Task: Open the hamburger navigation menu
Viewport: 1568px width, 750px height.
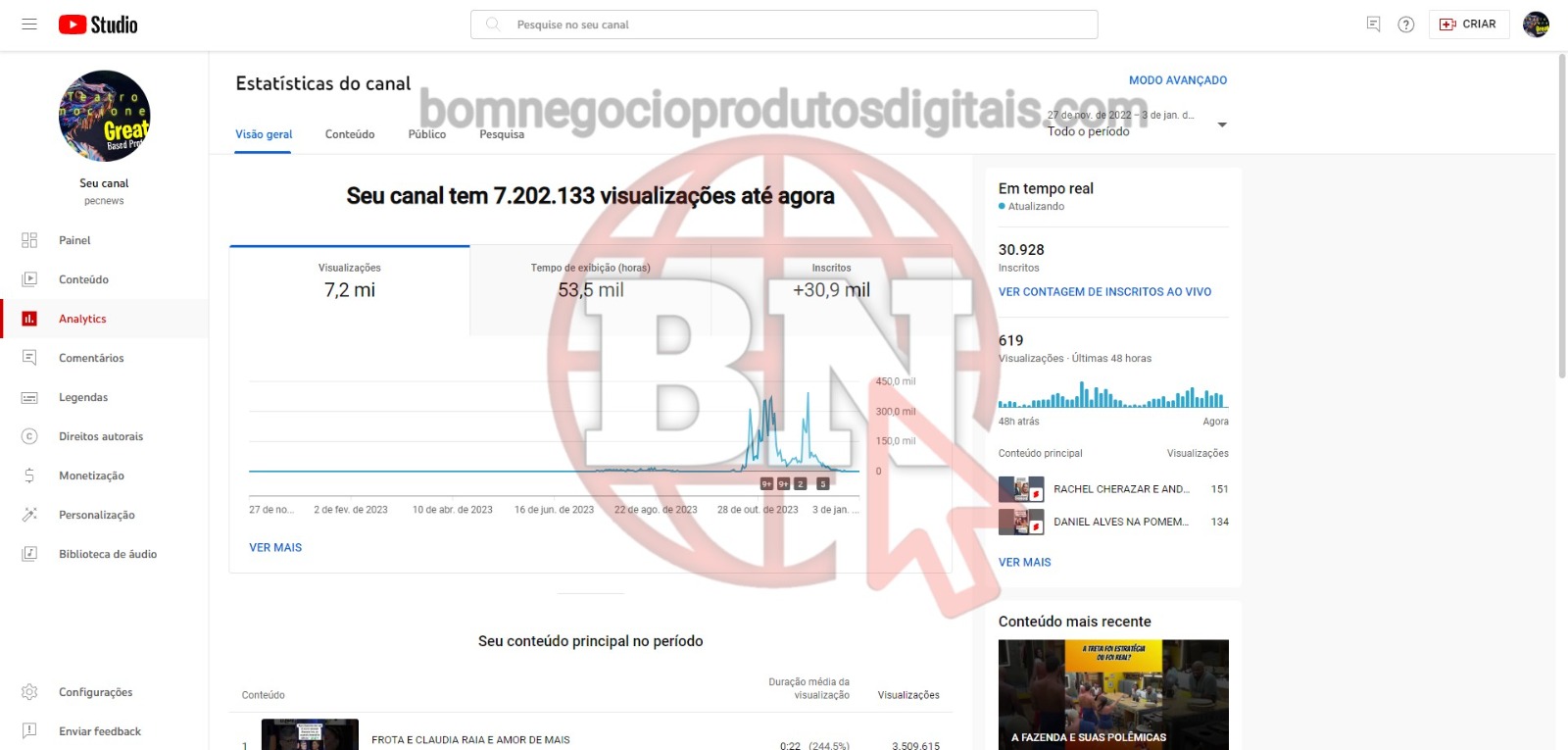Action: (29, 25)
